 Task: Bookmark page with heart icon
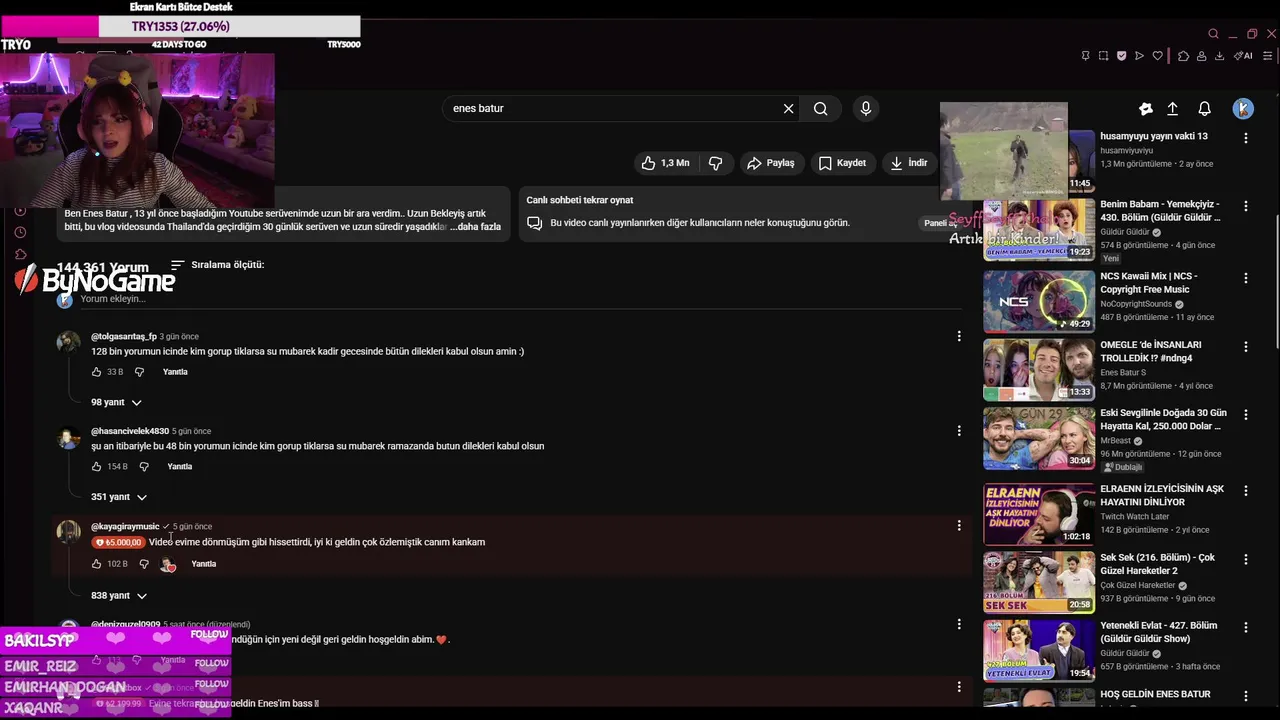click(1158, 56)
